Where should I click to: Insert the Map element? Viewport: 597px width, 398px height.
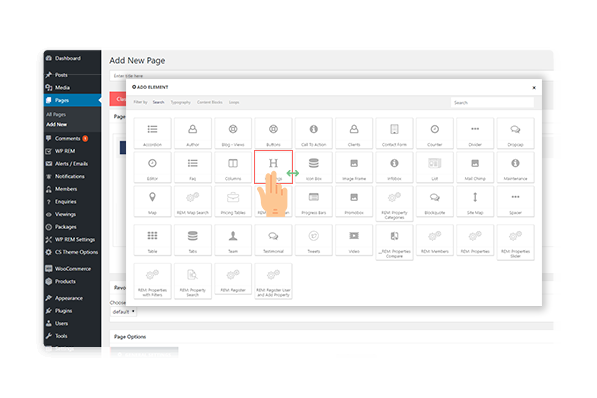[x=152, y=201]
